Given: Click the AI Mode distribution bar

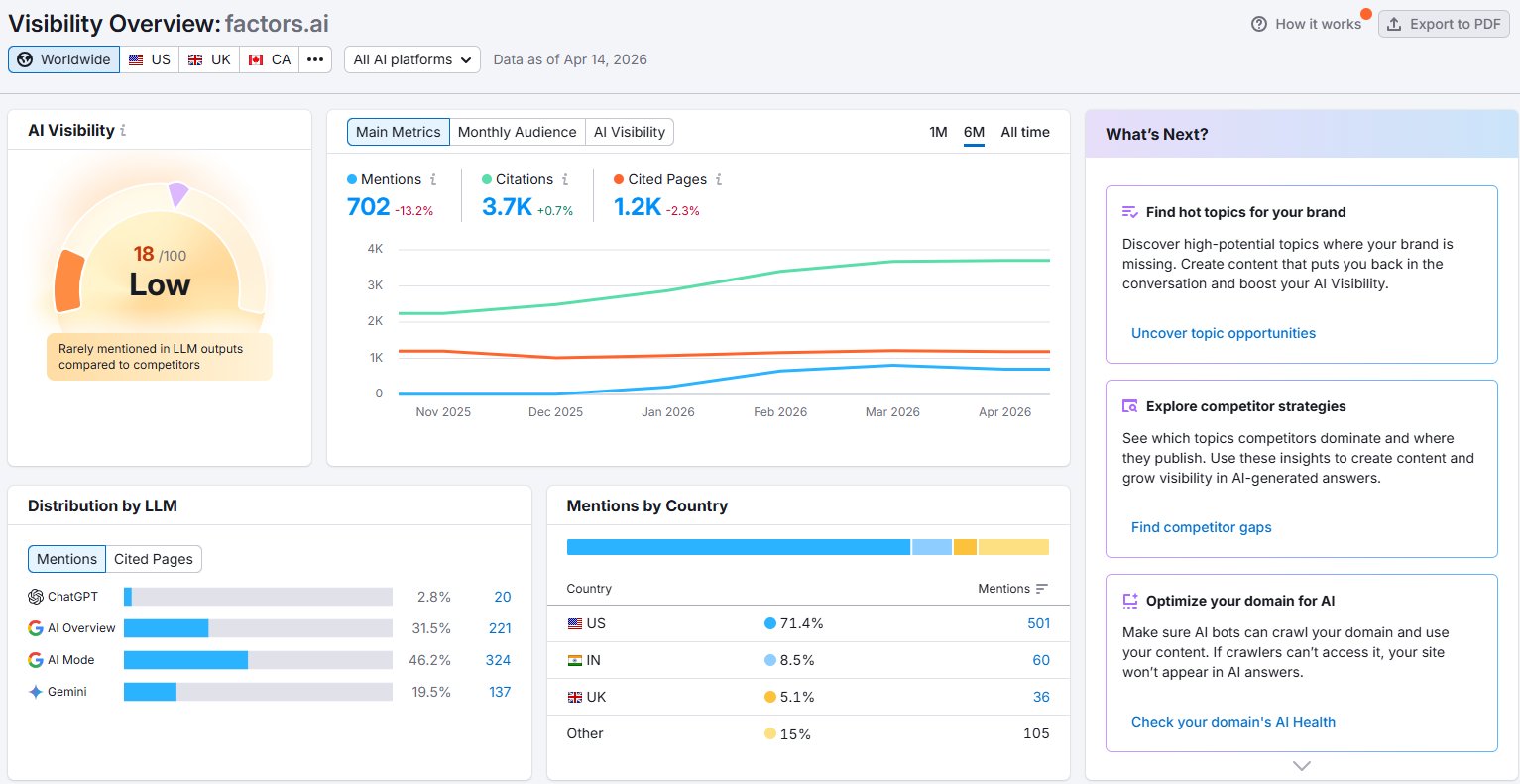Looking at the screenshot, I should tap(258, 660).
